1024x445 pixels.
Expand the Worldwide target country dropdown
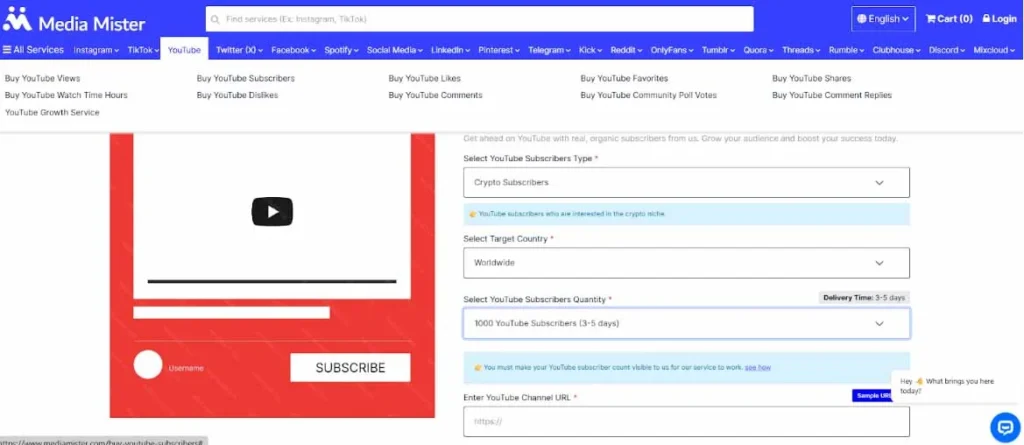686,263
